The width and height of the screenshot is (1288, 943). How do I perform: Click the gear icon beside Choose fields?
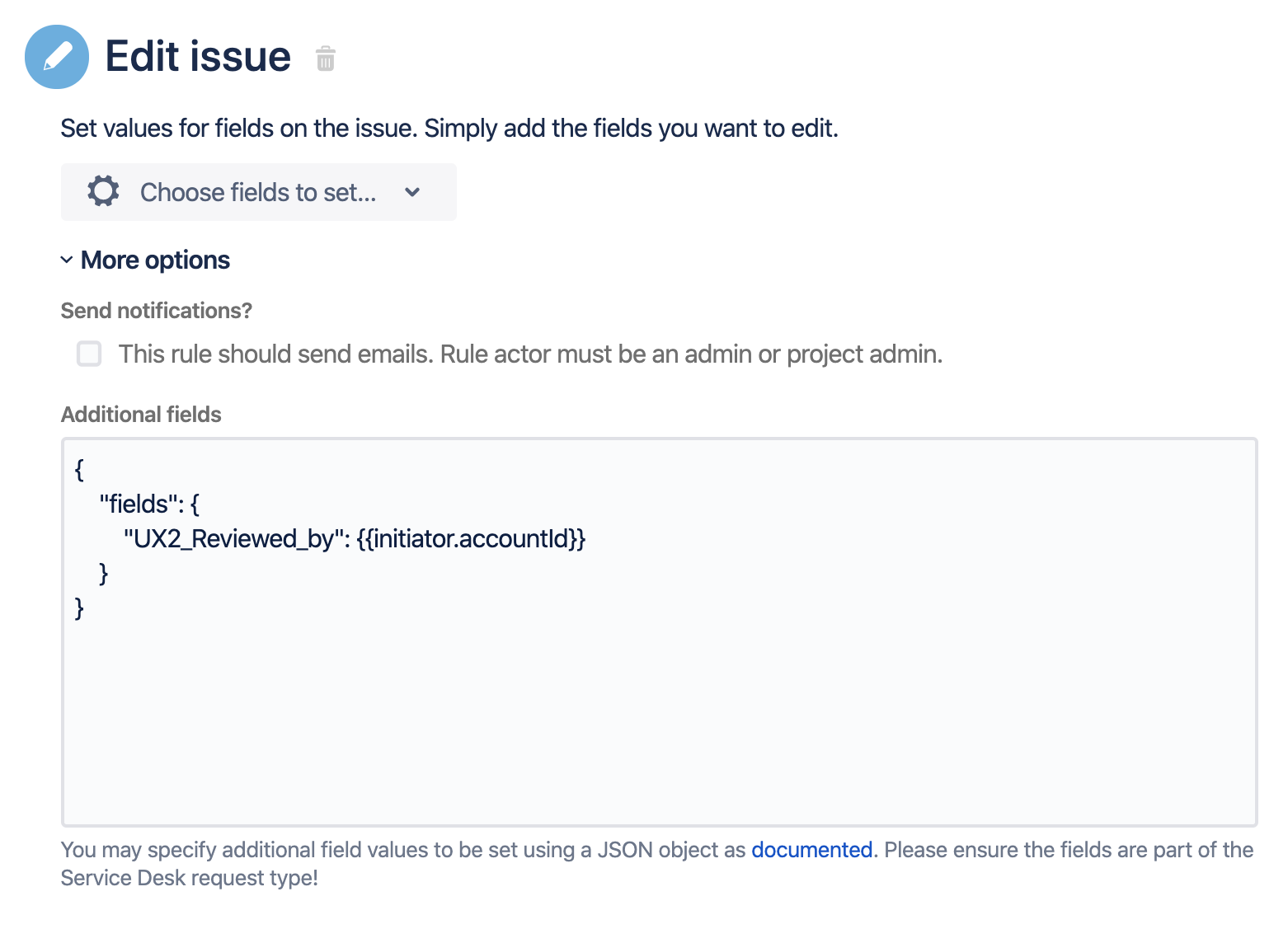pyautogui.click(x=103, y=191)
